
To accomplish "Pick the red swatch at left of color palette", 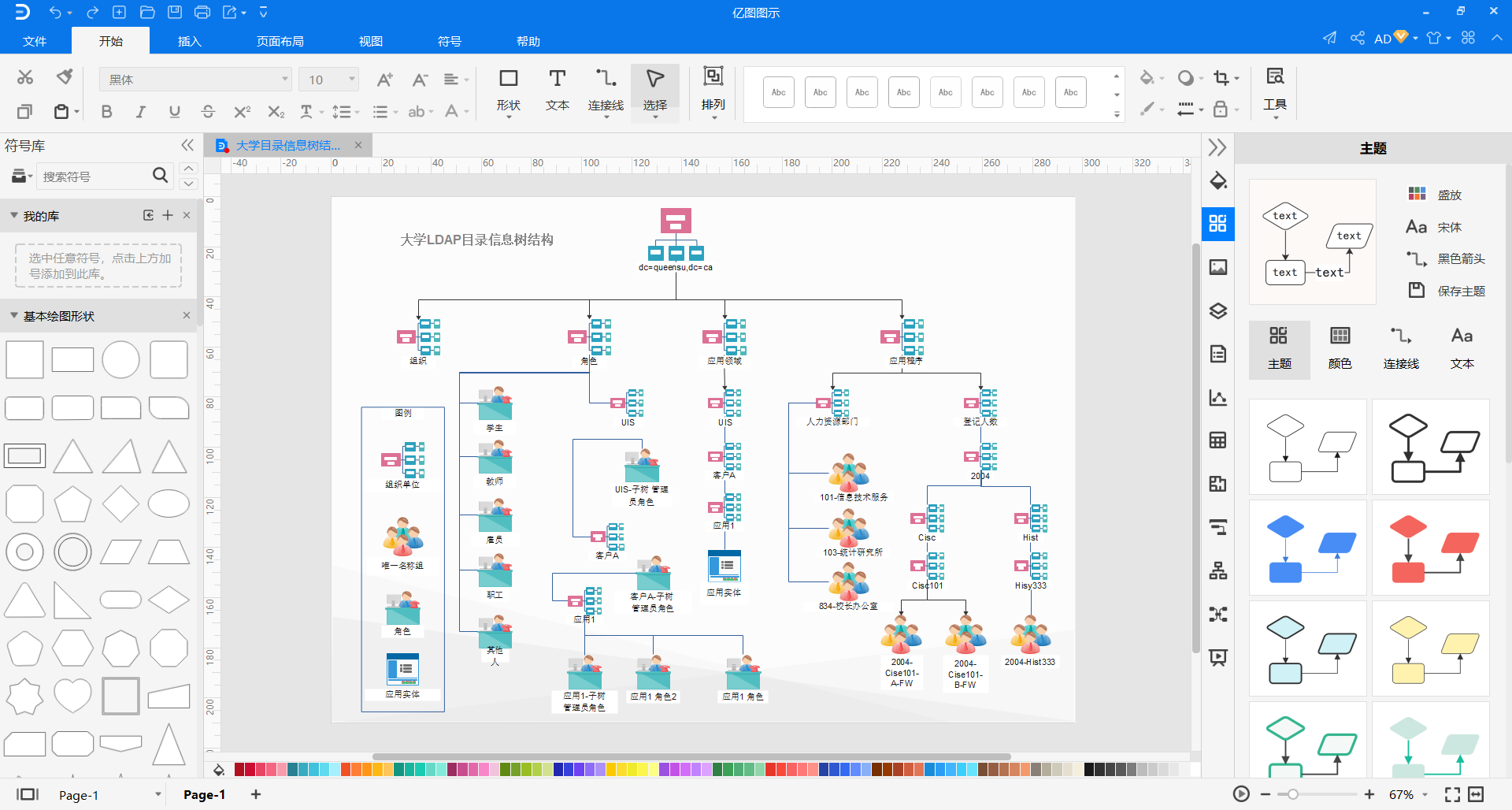I will coord(240,769).
